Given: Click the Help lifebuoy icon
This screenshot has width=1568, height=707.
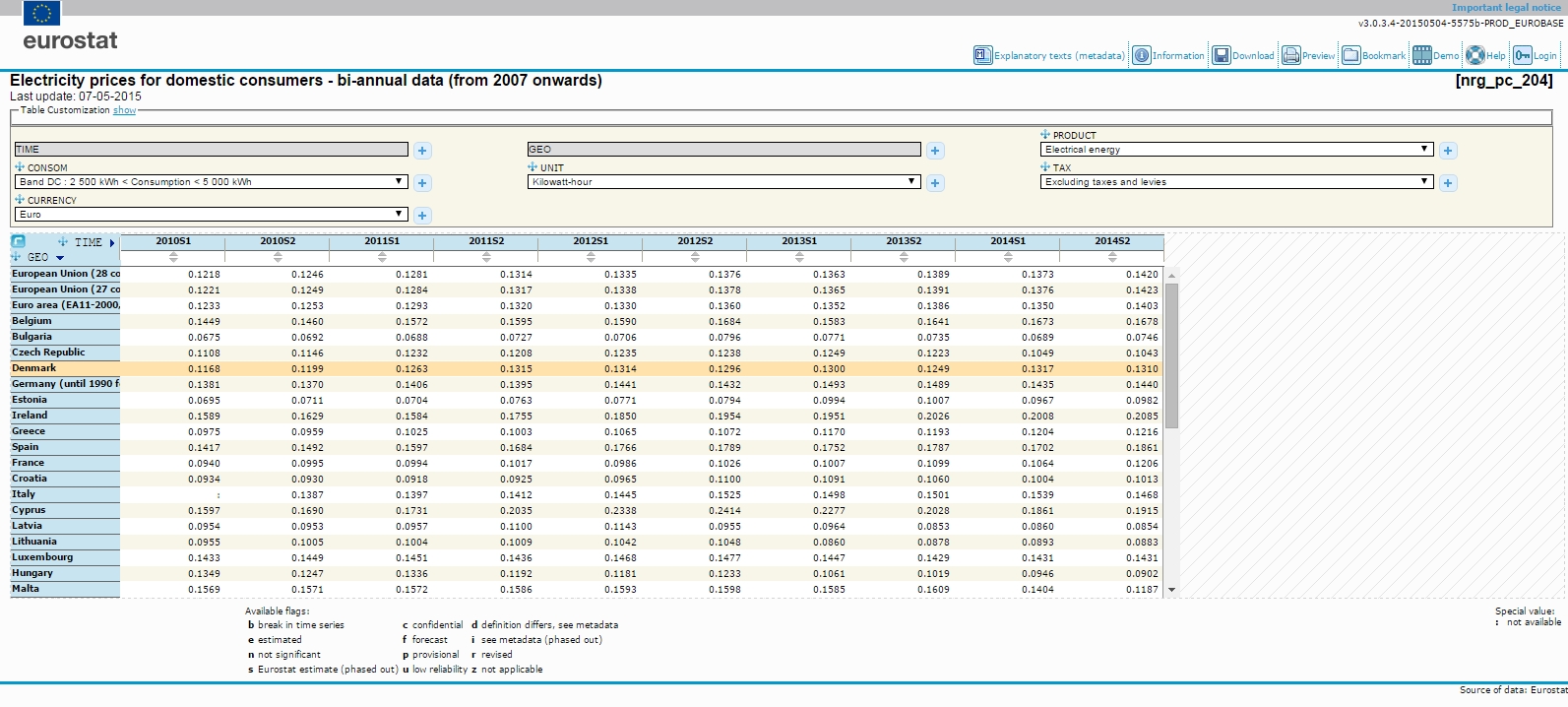Looking at the screenshot, I should (x=1474, y=55).
